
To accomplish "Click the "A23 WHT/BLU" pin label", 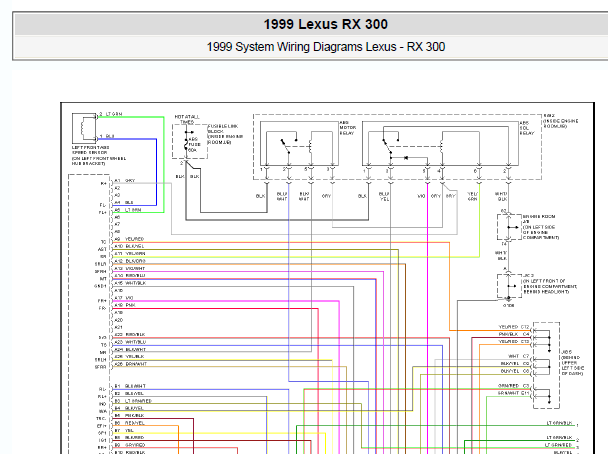I will (x=130, y=342).
